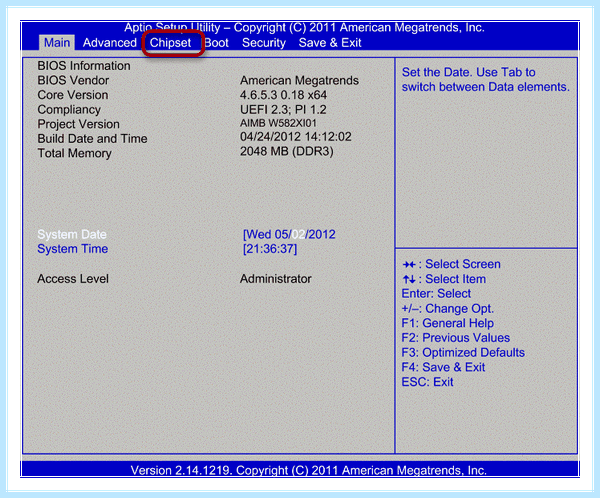Click the American Megatrends vendor value
Screen dimensions: 600x498
pos(299,80)
